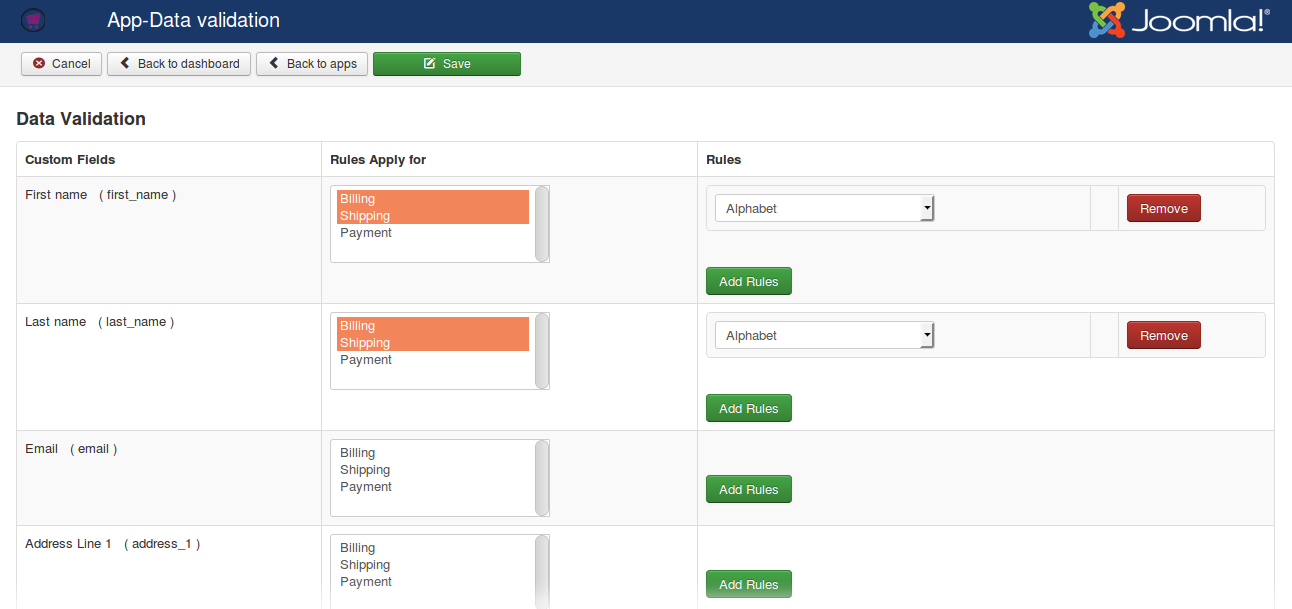Click the Joomla logo
This screenshot has width=1292, height=609.
tap(1179, 21)
